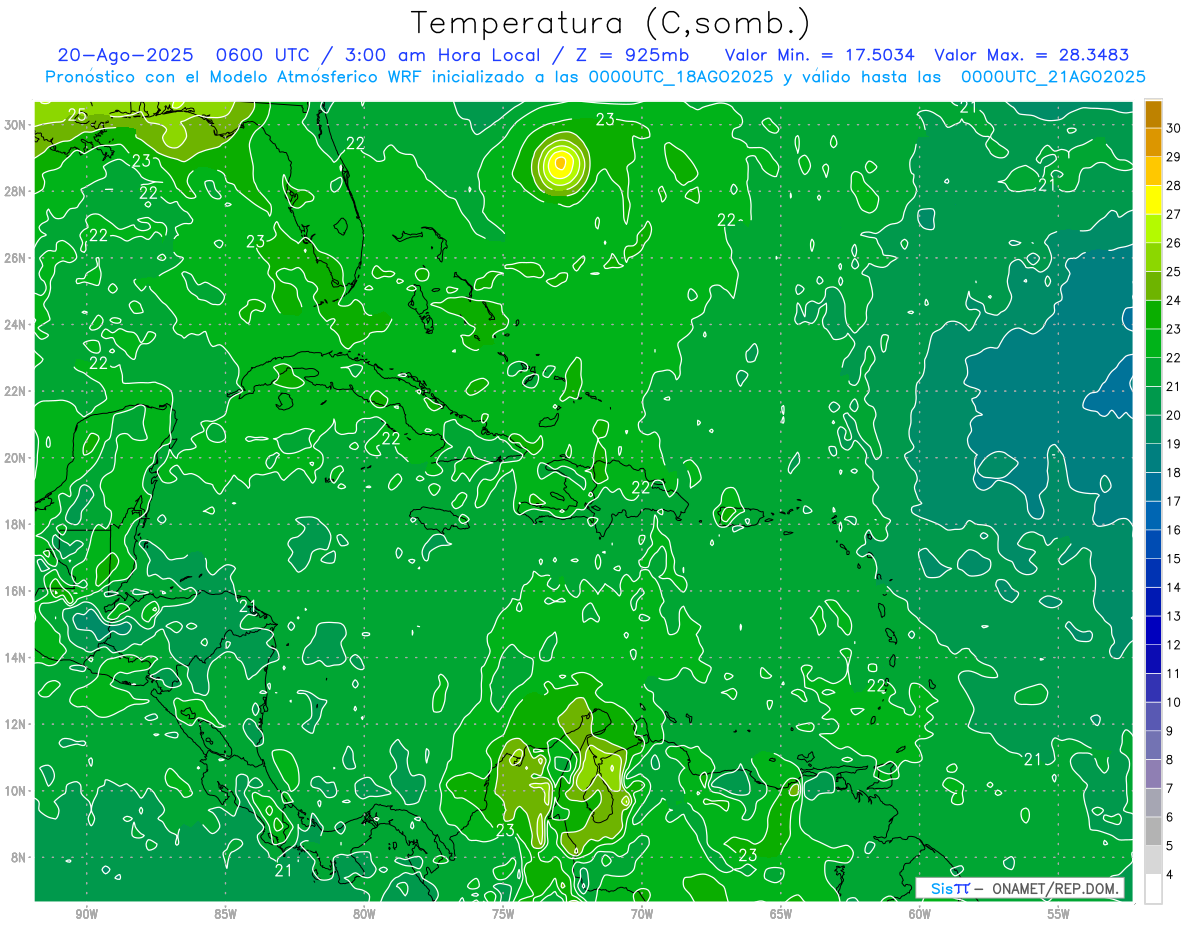
Task: Click the color scale label "17"
Action: pos(1173,501)
